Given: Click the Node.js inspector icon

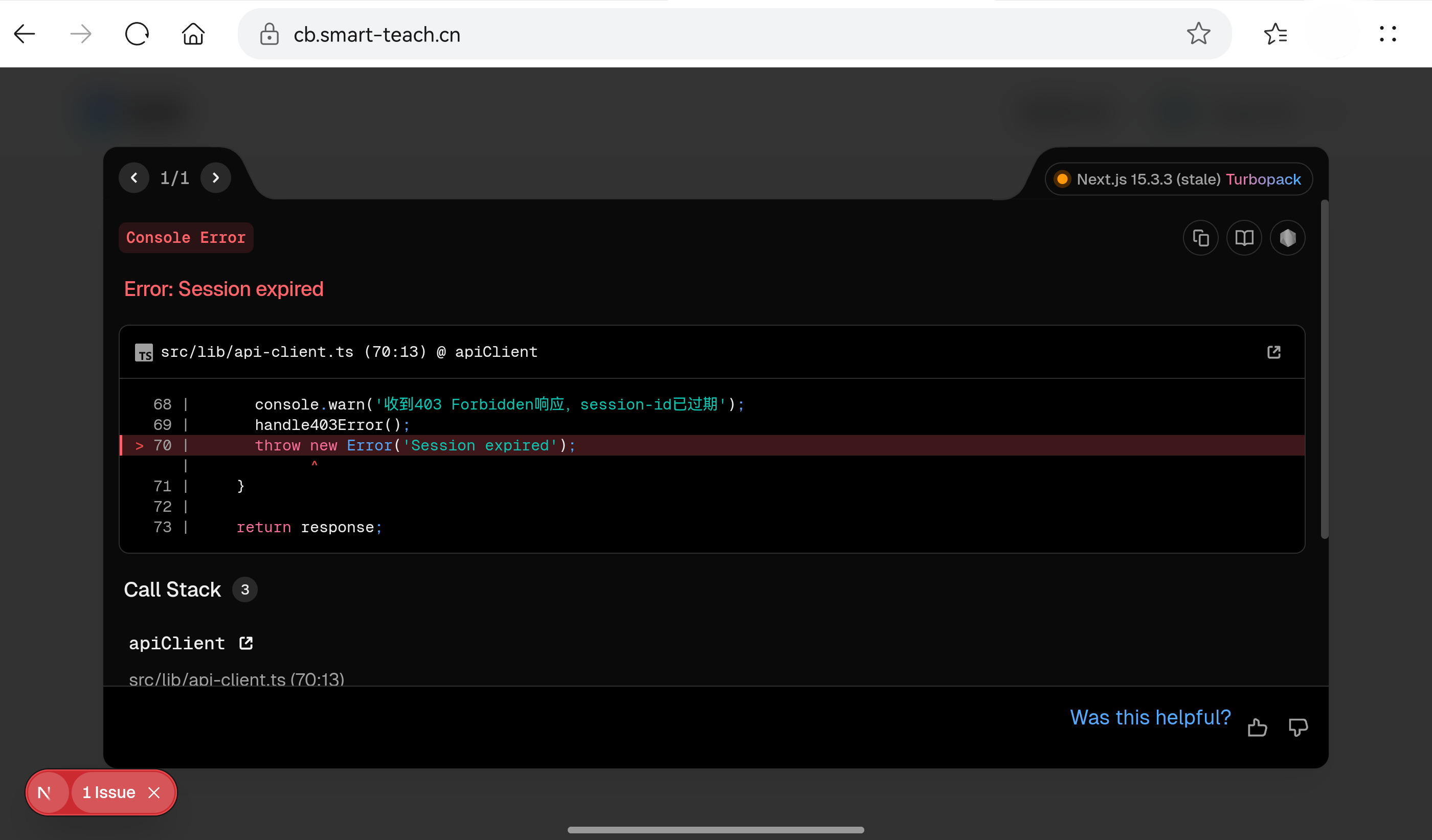Looking at the screenshot, I should click(1288, 238).
